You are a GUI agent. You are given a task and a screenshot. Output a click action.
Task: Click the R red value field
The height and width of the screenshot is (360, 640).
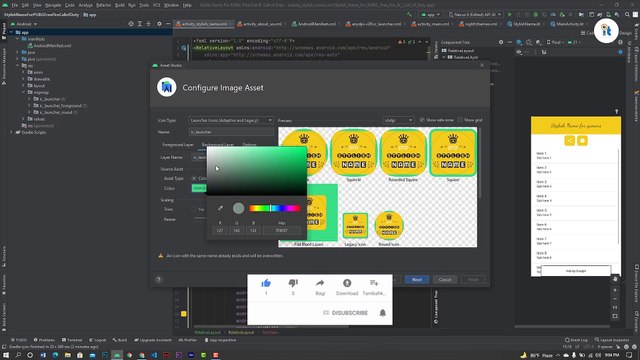click(x=220, y=231)
